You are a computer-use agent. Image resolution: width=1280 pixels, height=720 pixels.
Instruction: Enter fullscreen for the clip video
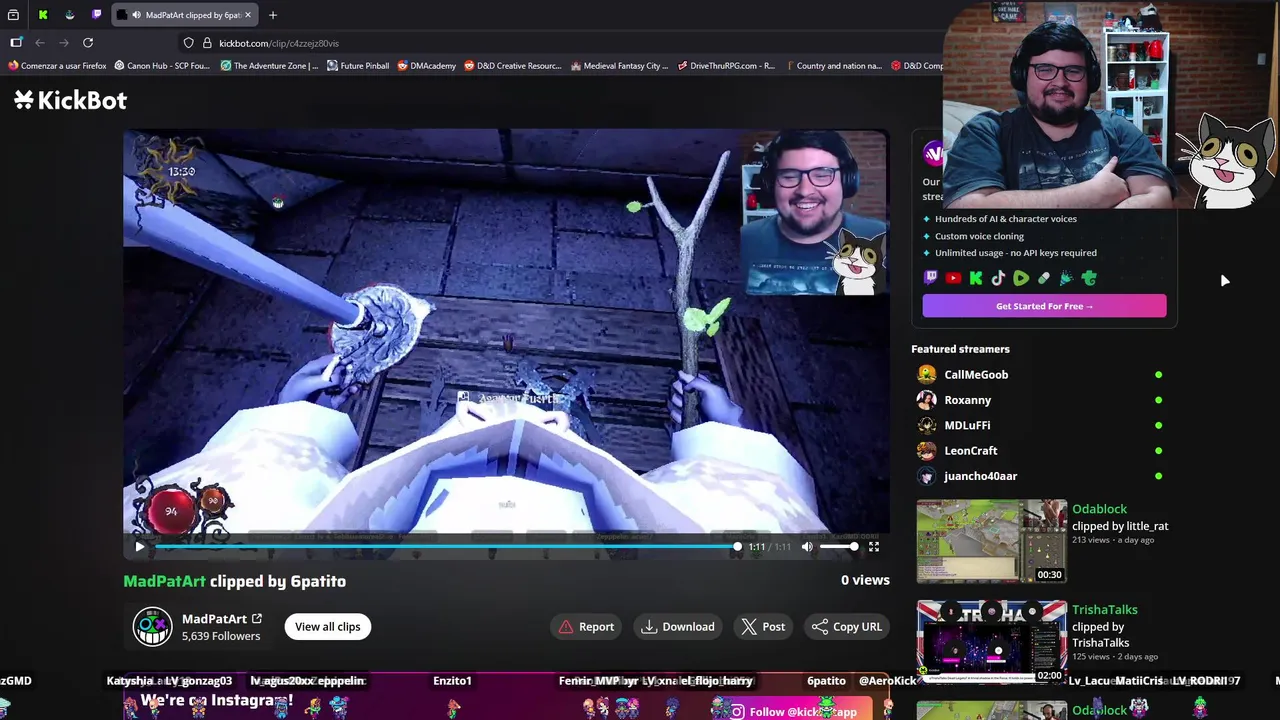tap(874, 547)
